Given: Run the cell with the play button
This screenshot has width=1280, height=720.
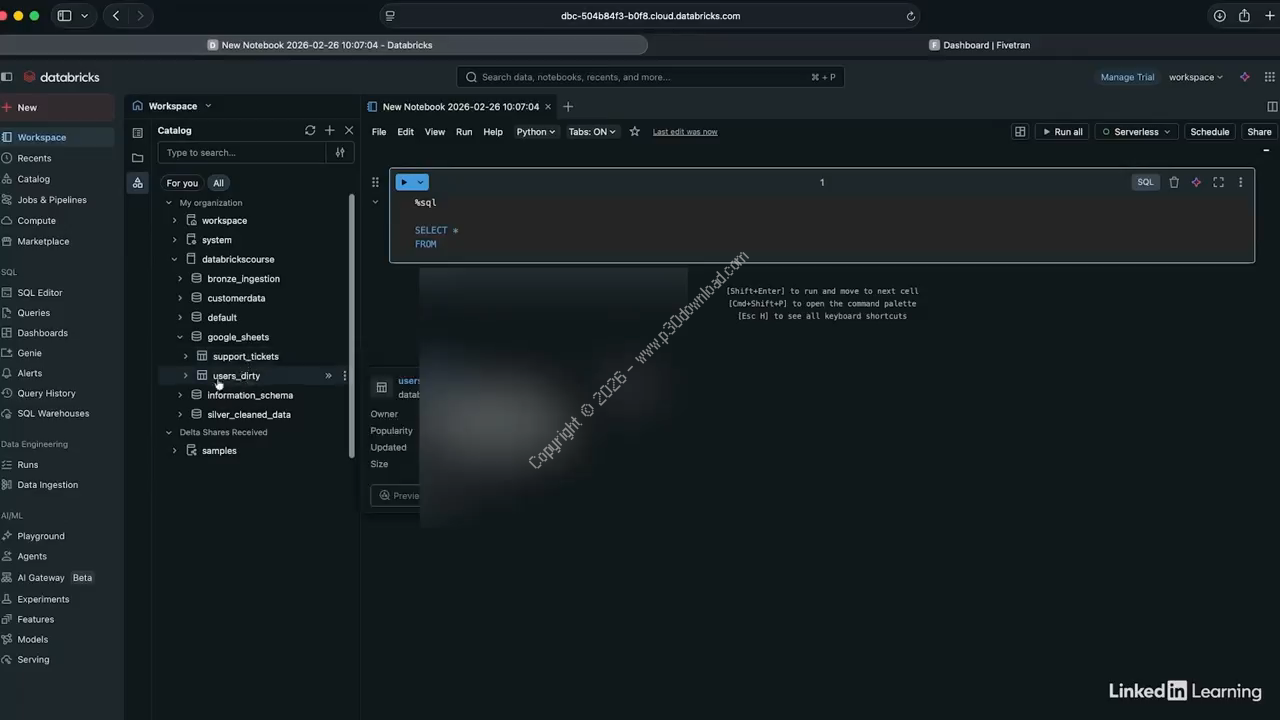Looking at the screenshot, I should coord(404,182).
